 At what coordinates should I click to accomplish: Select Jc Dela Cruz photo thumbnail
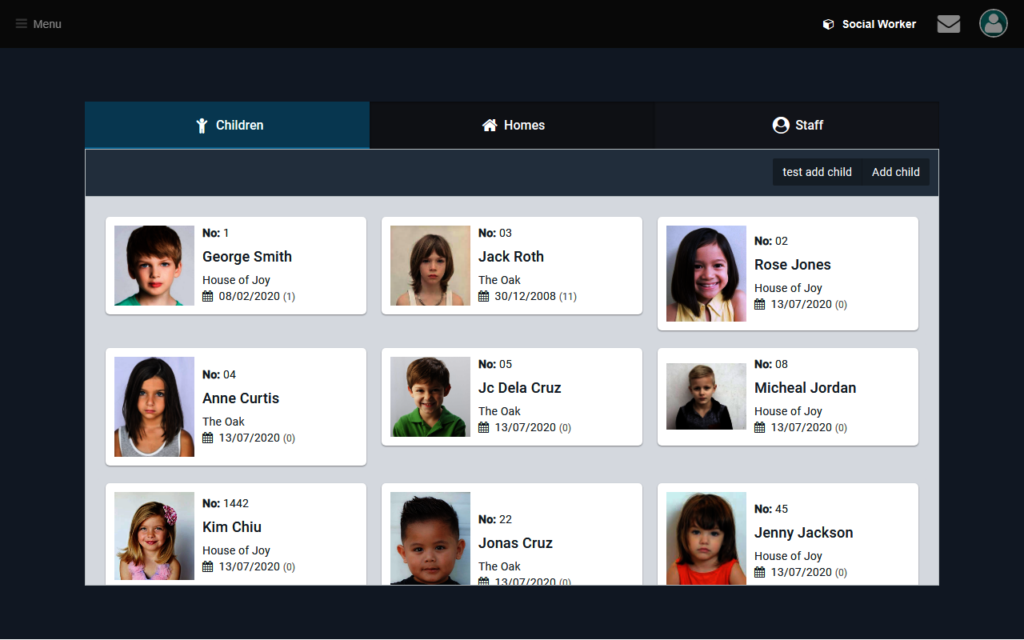tap(430, 397)
